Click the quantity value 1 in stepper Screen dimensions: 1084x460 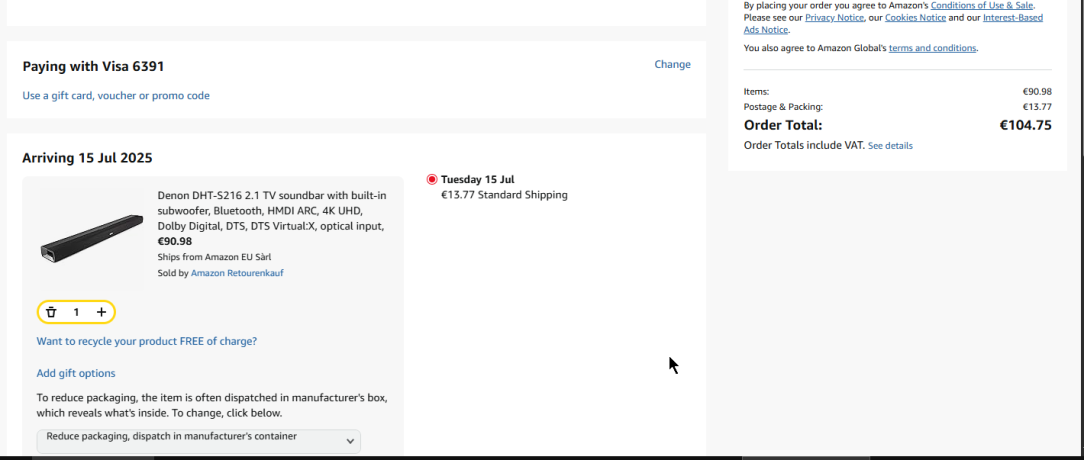[x=76, y=312]
